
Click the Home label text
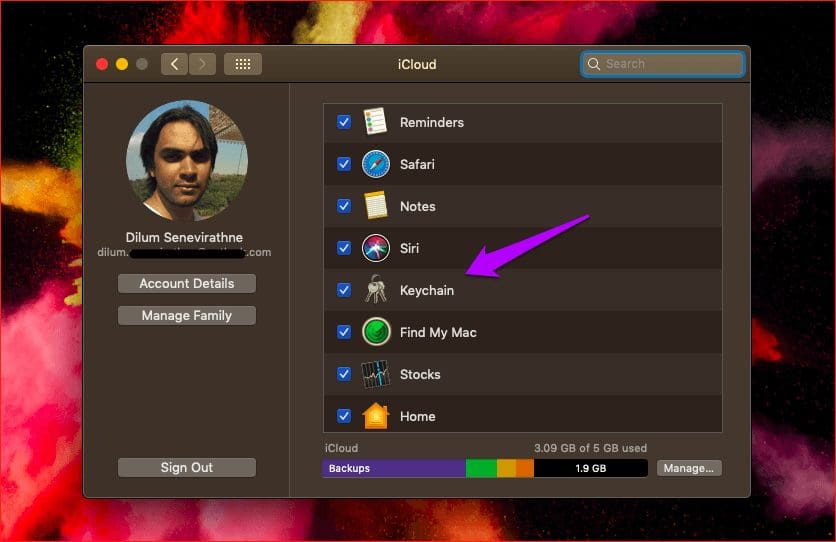pyautogui.click(x=417, y=416)
